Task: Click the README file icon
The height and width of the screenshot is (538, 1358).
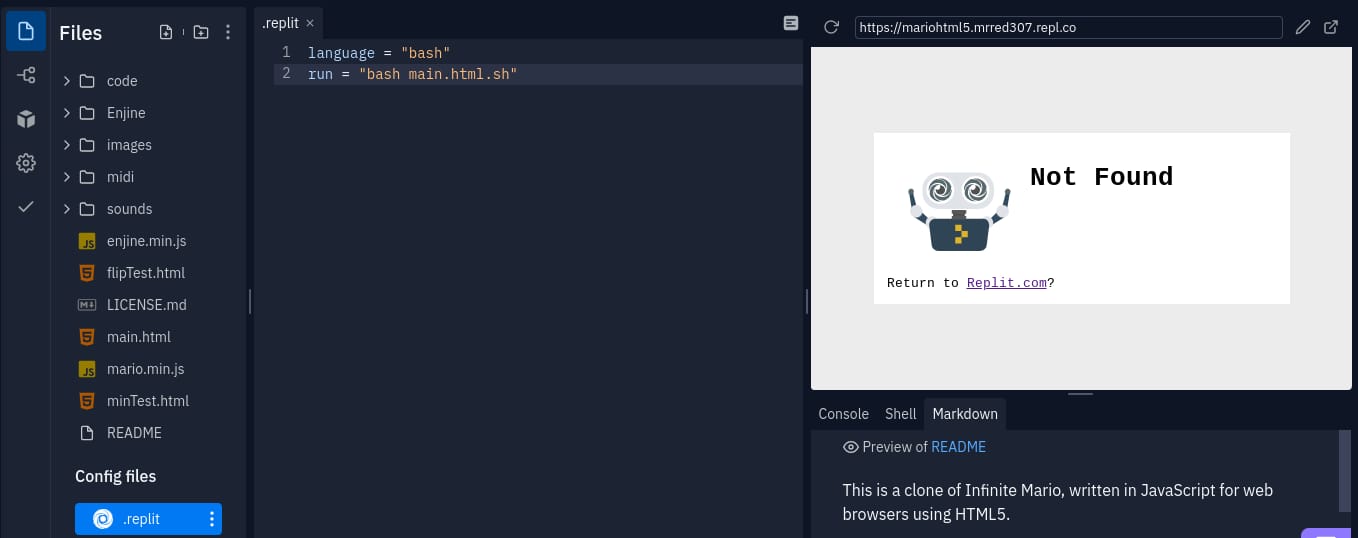Action: 87,433
